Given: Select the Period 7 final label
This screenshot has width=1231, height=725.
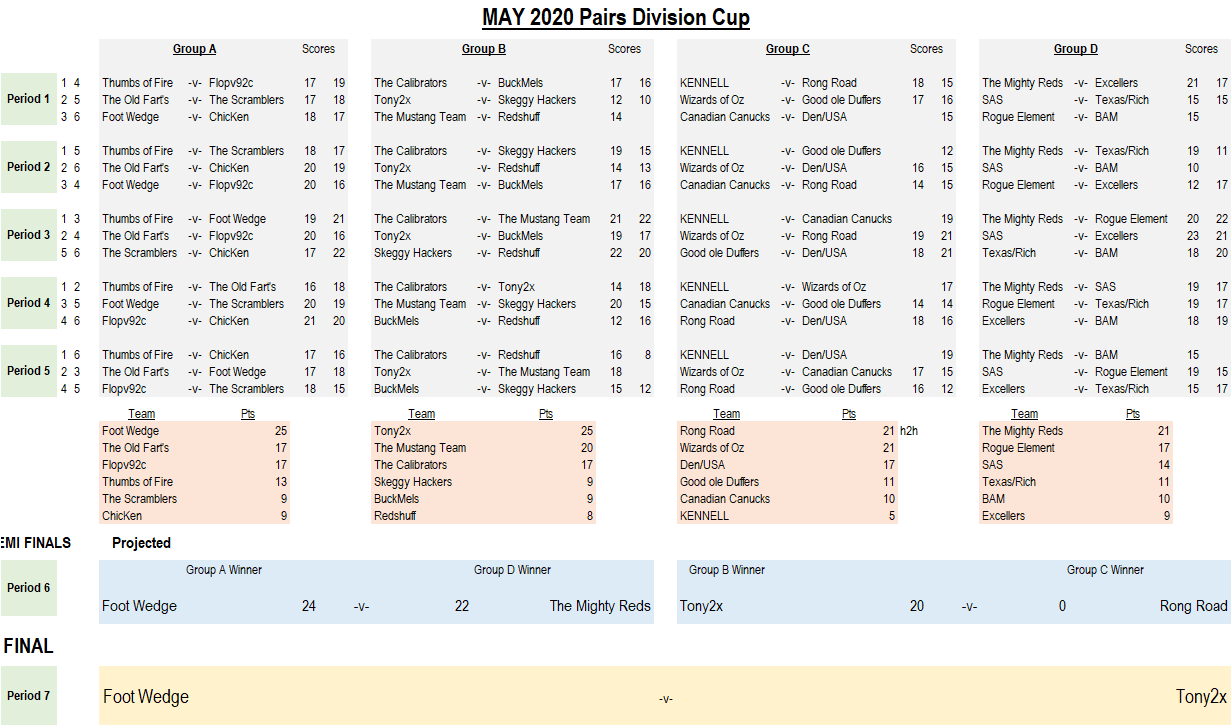Looking at the screenshot, I should point(28,696).
